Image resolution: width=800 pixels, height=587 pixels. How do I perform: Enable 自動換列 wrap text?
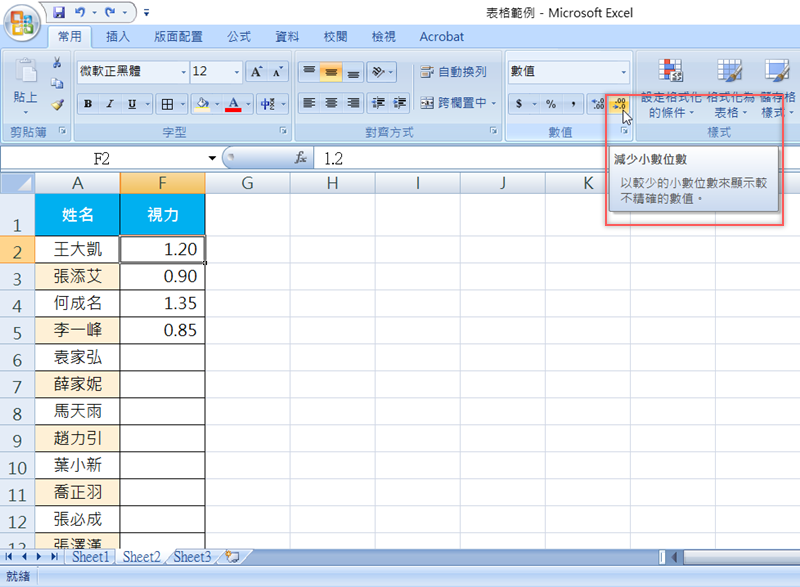coord(453,71)
